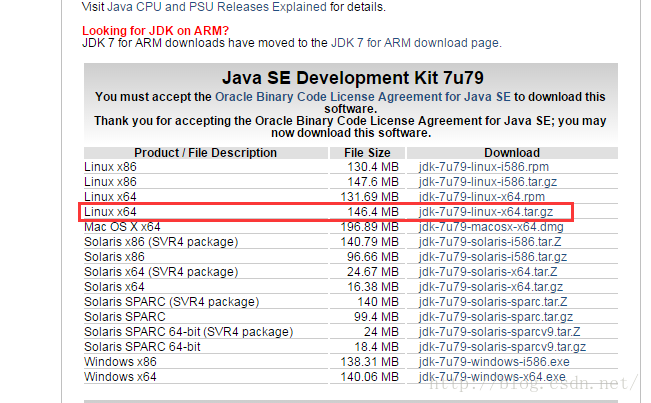Click the Product / File Description column header
Image resolution: width=651 pixels, height=403 pixels.
click(205, 153)
